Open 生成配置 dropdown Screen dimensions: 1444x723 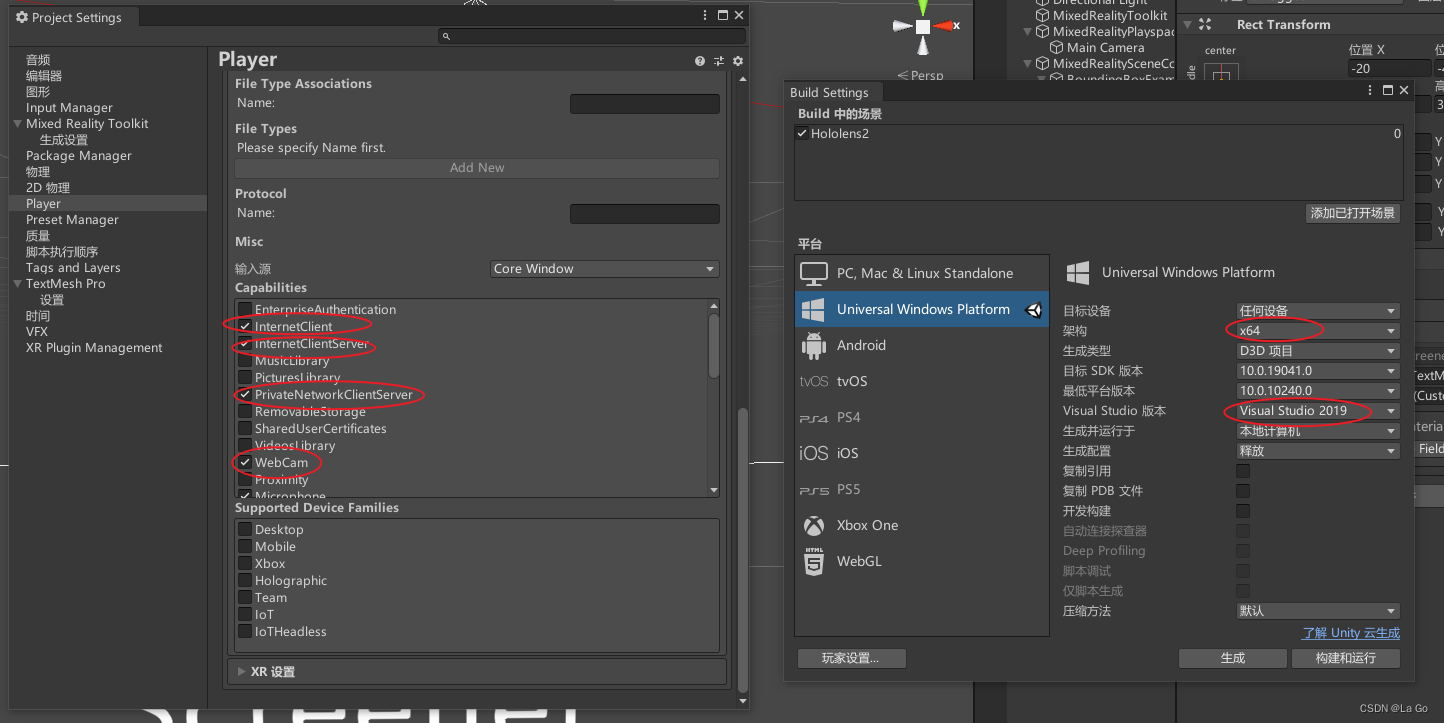click(1317, 451)
